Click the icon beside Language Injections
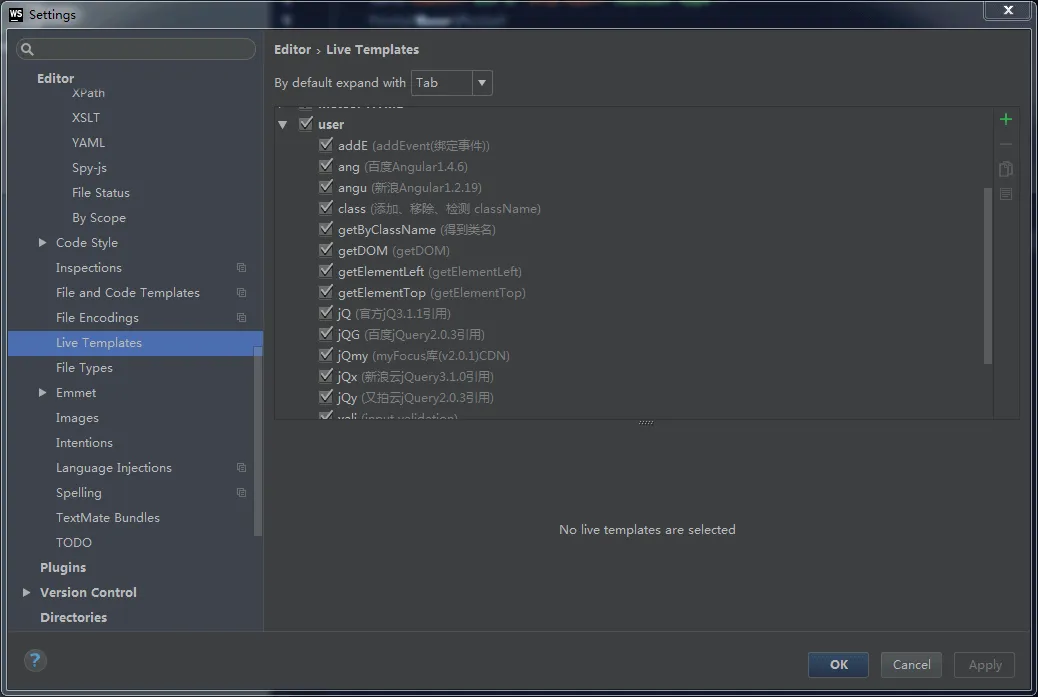Viewport: 1038px width, 697px height. click(x=241, y=468)
